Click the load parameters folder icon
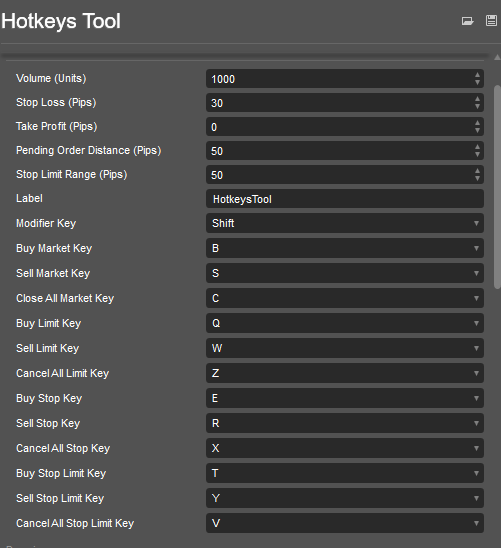 click(467, 21)
